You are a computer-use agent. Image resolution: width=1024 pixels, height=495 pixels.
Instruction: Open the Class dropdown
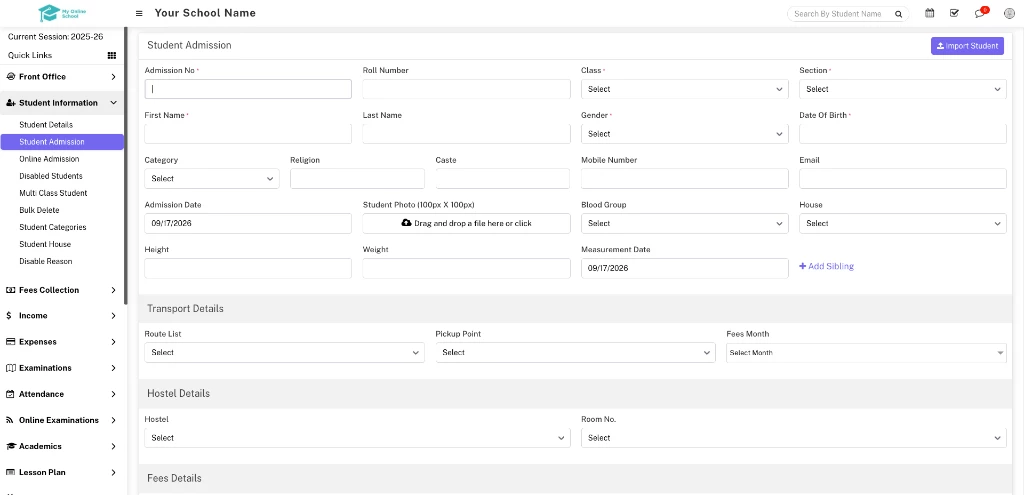684,89
